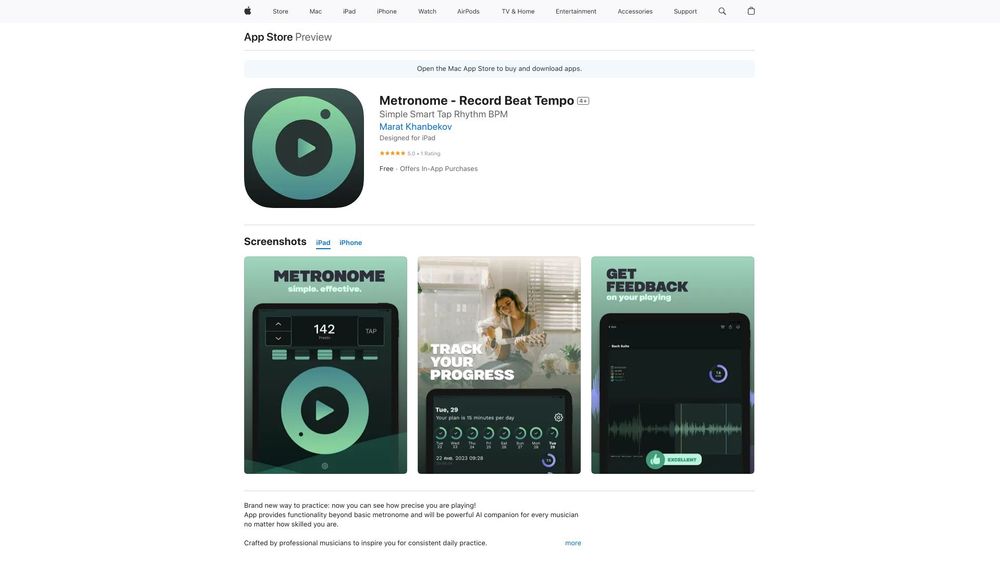Screen dimensions: 1000x563
Task: Open the Mac menu item
Action: (x=316, y=11)
